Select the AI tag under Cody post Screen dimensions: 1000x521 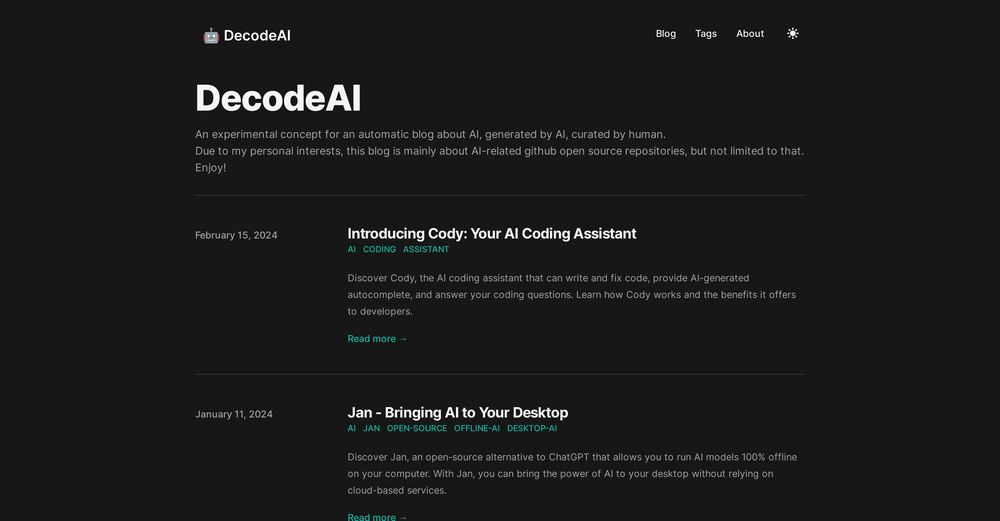pos(352,249)
